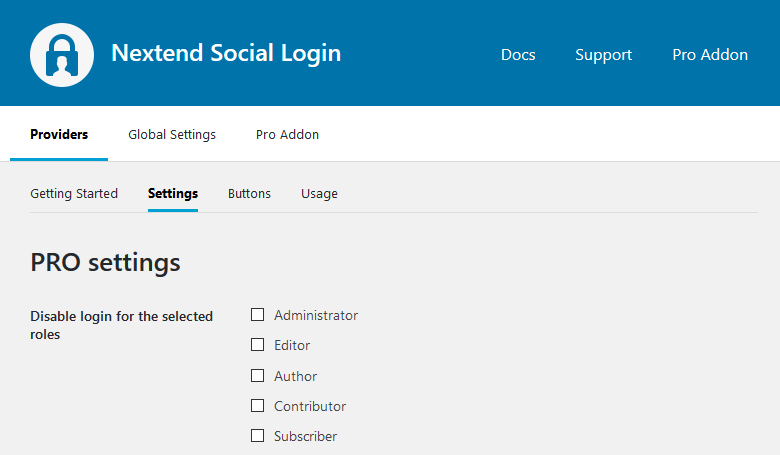Image resolution: width=780 pixels, height=455 pixels.
Task: Click the Nextend Social Login padlock logo
Action: (62, 55)
